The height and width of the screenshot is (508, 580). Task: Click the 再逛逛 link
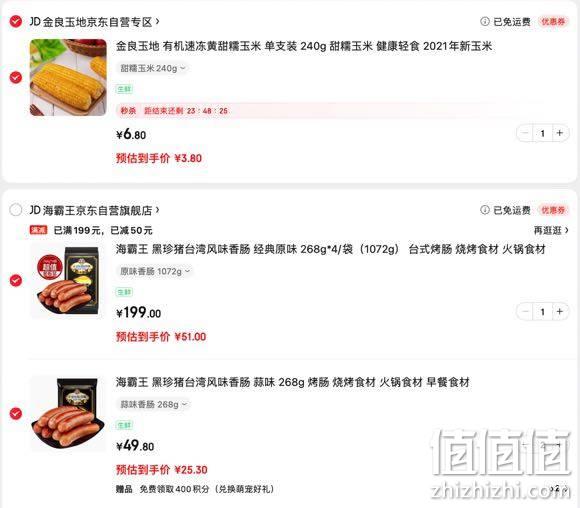pos(551,230)
